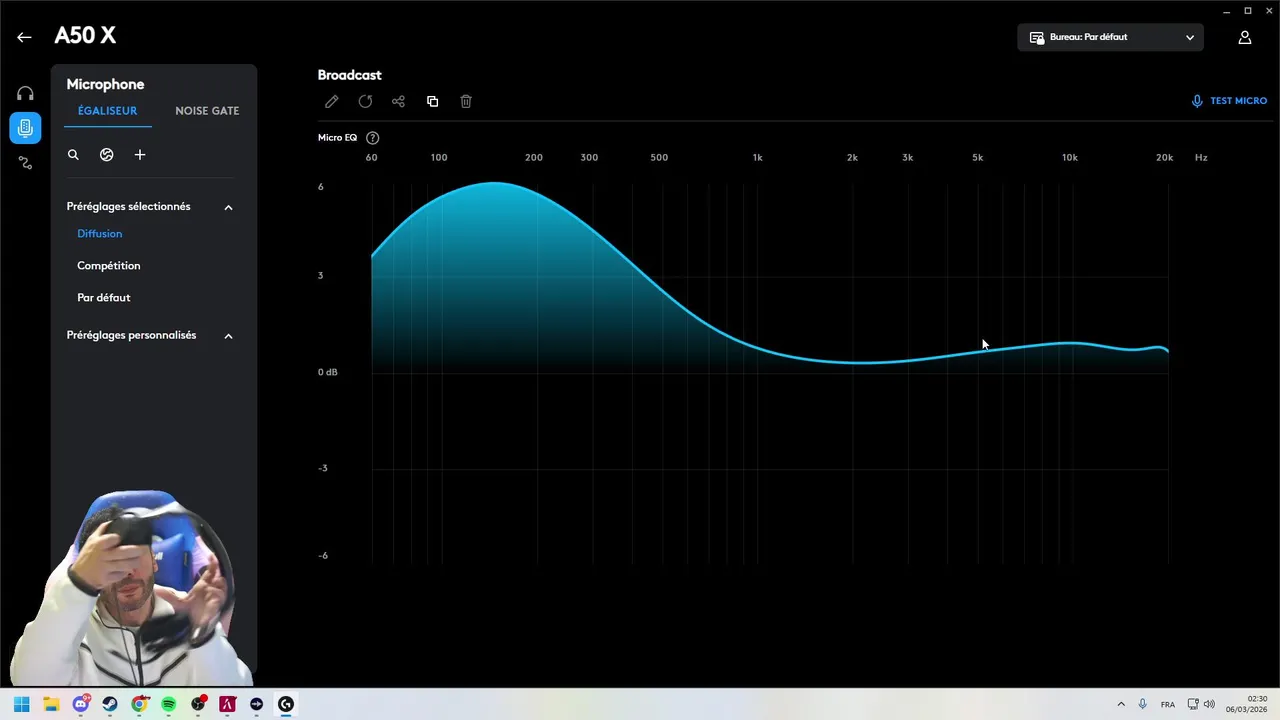
Task: Browse community presets via the globe icon
Action: 107,155
